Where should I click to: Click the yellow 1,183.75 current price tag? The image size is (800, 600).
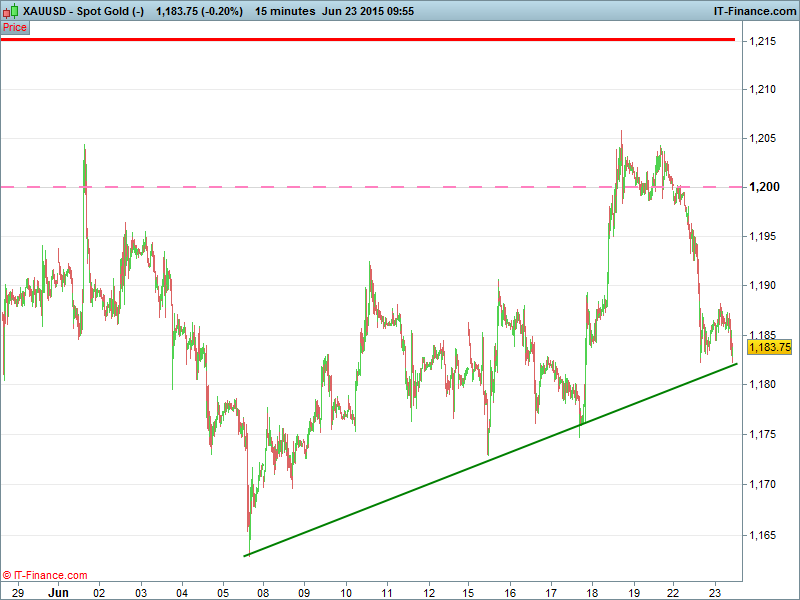770,347
